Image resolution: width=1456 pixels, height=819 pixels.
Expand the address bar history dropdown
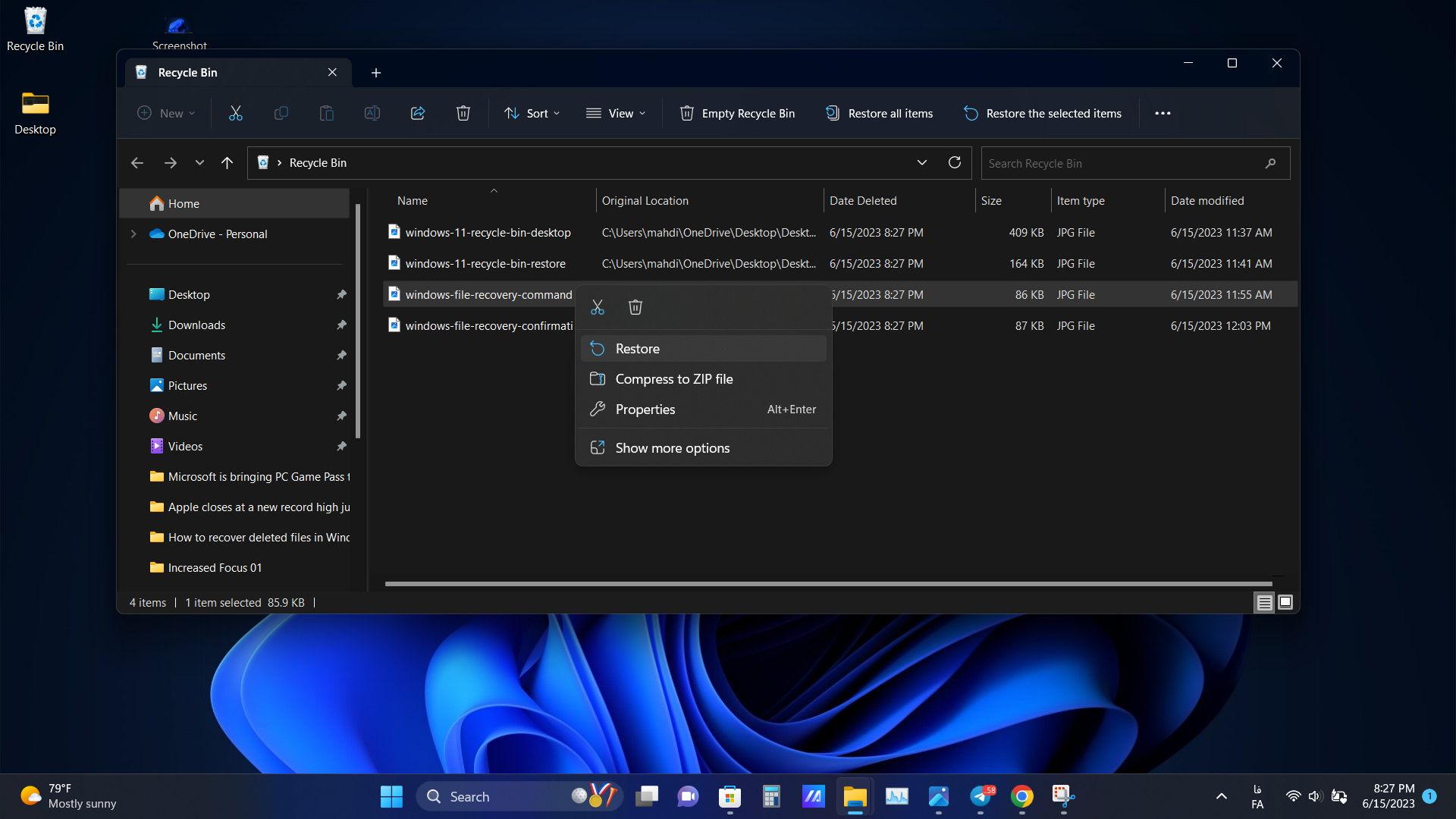922,162
